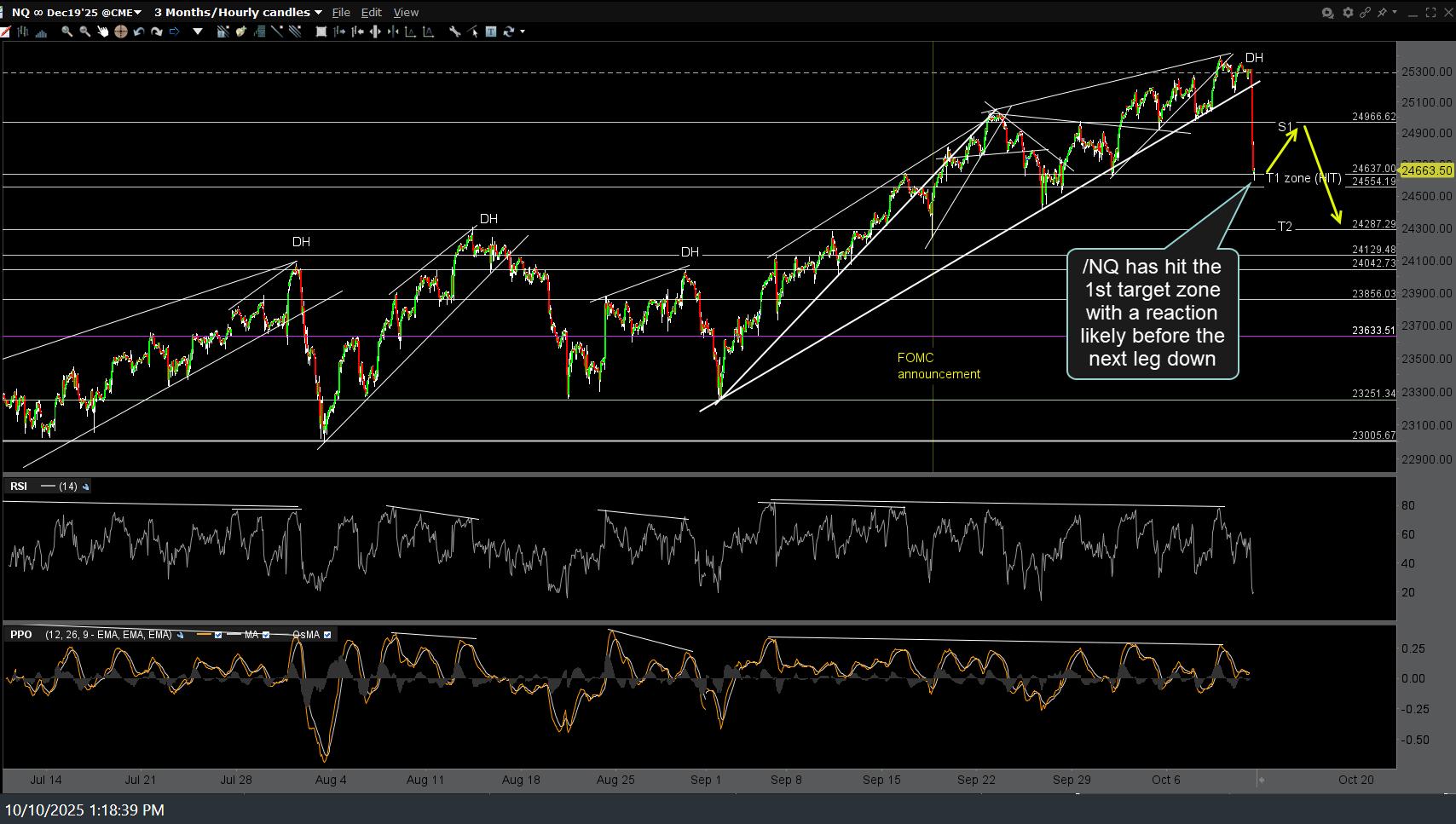The width and height of the screenshot is (1456, 824).
Task: Open dropdown arrow next to refresh icon
Action: (x=523, y=32)
